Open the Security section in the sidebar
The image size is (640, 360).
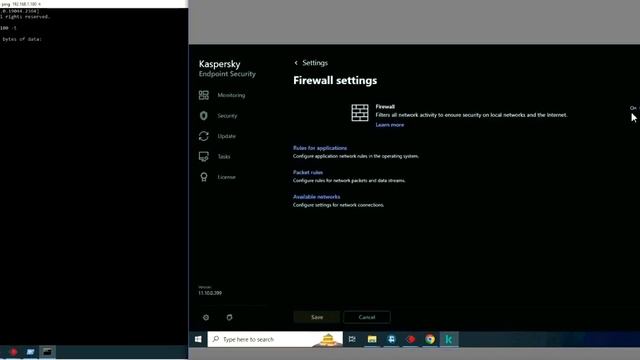[x=218, y=116]
